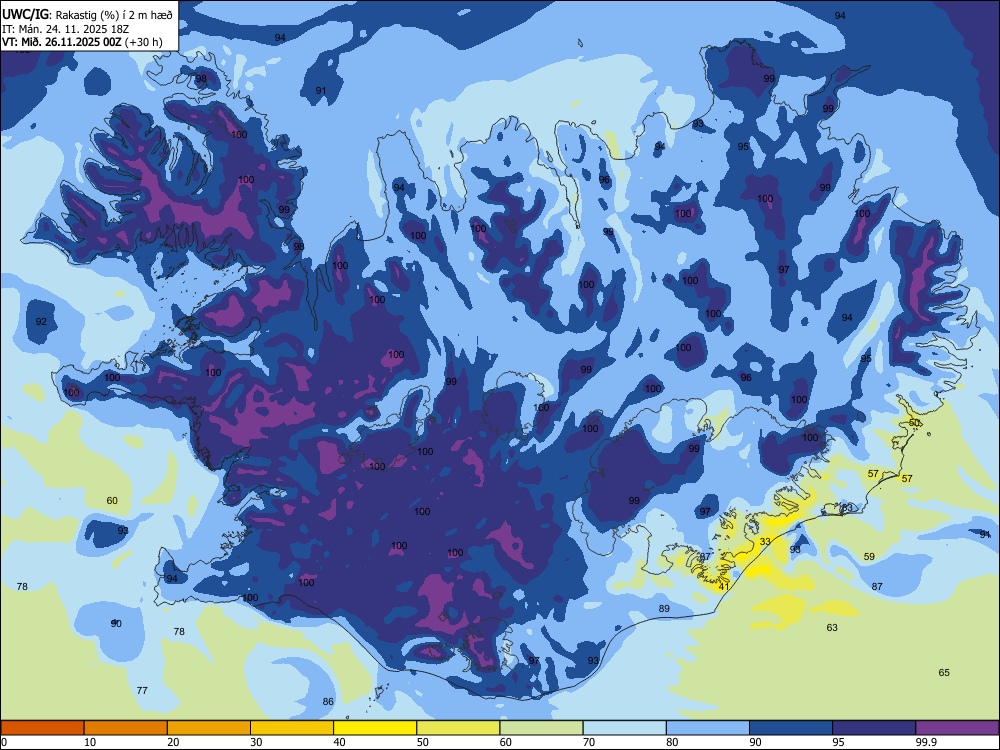The width and height of the screenshot is (1000, 750).
Task: Select the 40–50 bright yellow legend swatch
Action: pyautogui.click(x=375, y=728)
